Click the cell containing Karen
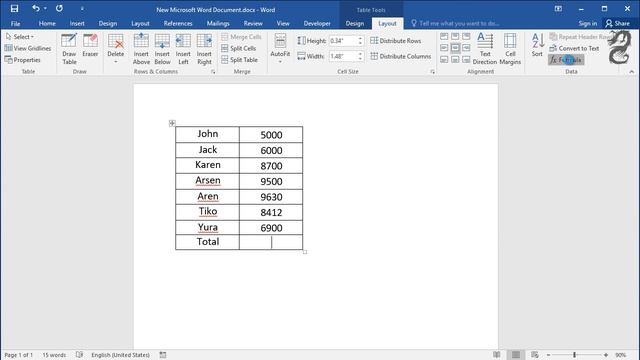The image size is (640, 360). tap(208, 165)
